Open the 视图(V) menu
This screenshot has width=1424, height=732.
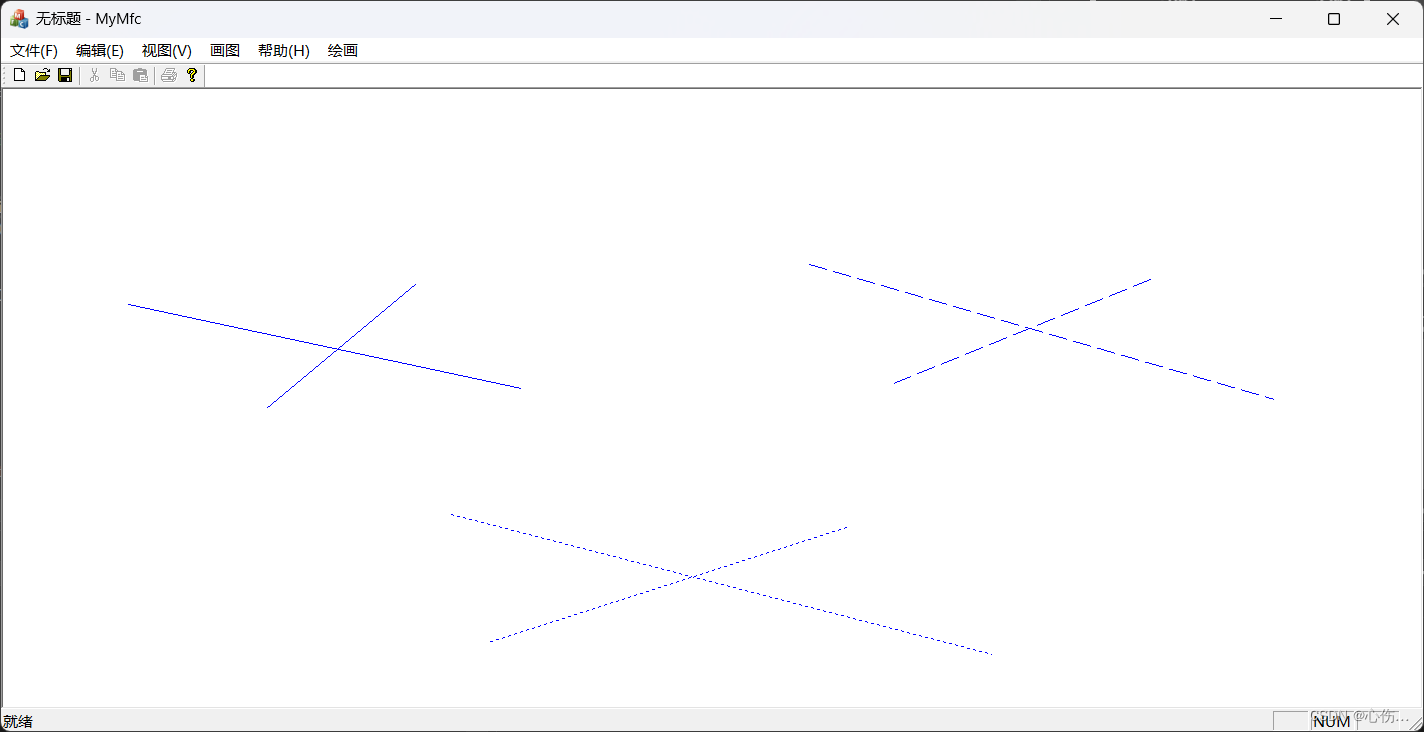167,51
